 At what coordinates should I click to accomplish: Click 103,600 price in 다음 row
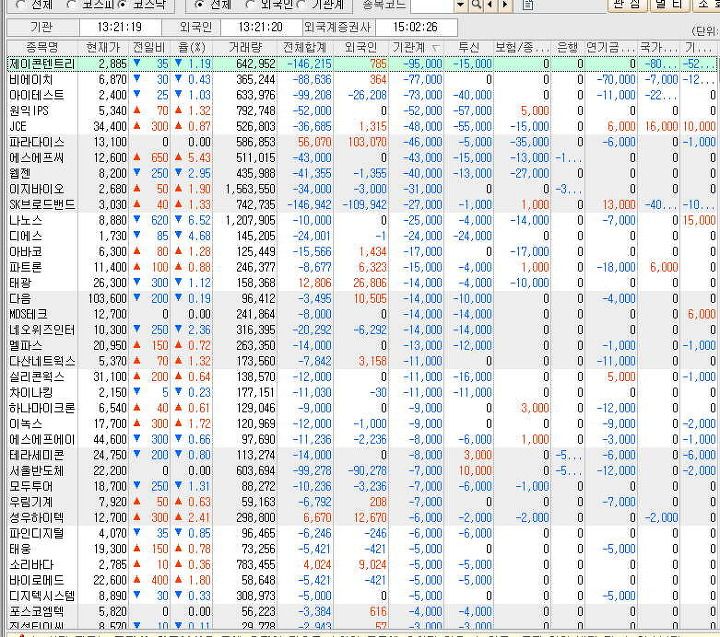click(107, 299)
